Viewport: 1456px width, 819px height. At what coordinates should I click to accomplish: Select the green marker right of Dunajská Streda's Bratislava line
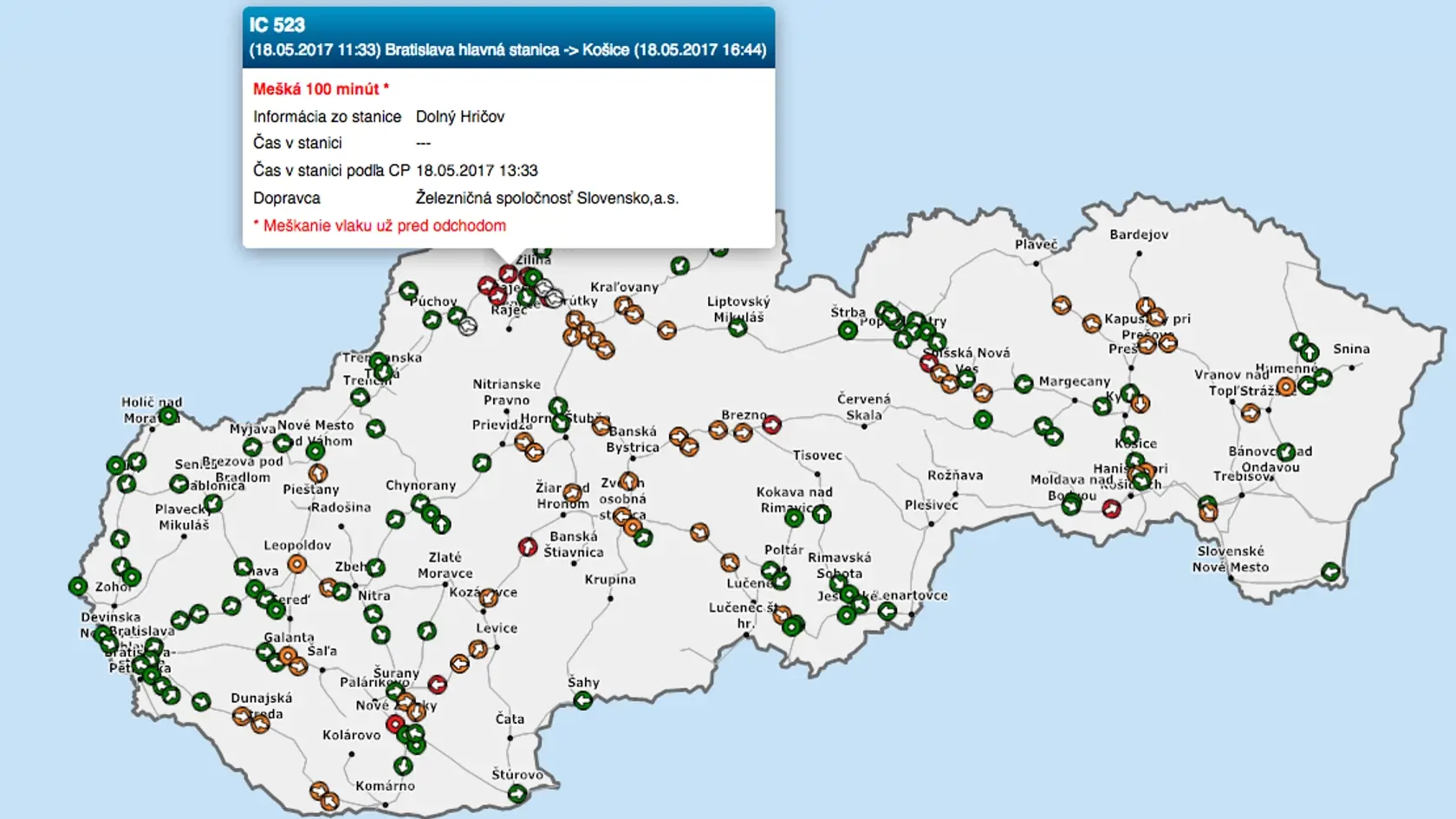point(201,701)
